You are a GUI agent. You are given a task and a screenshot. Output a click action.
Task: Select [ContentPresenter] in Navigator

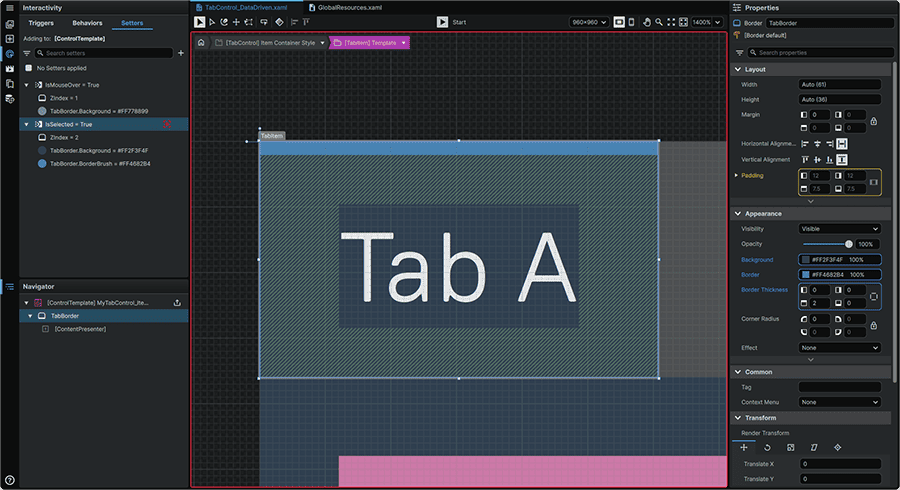click(80, 329)
